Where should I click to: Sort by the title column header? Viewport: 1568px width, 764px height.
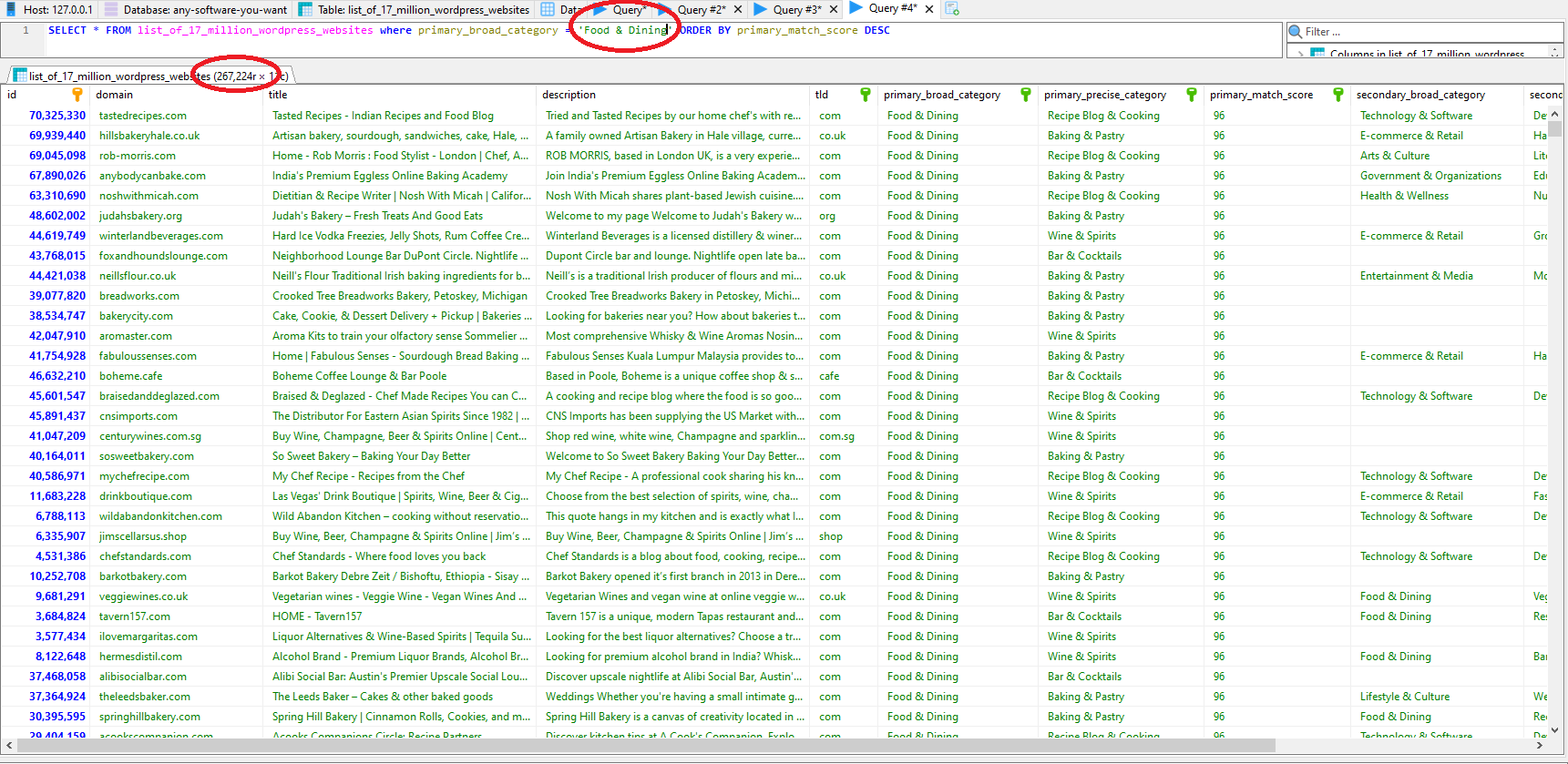point(400,95)
